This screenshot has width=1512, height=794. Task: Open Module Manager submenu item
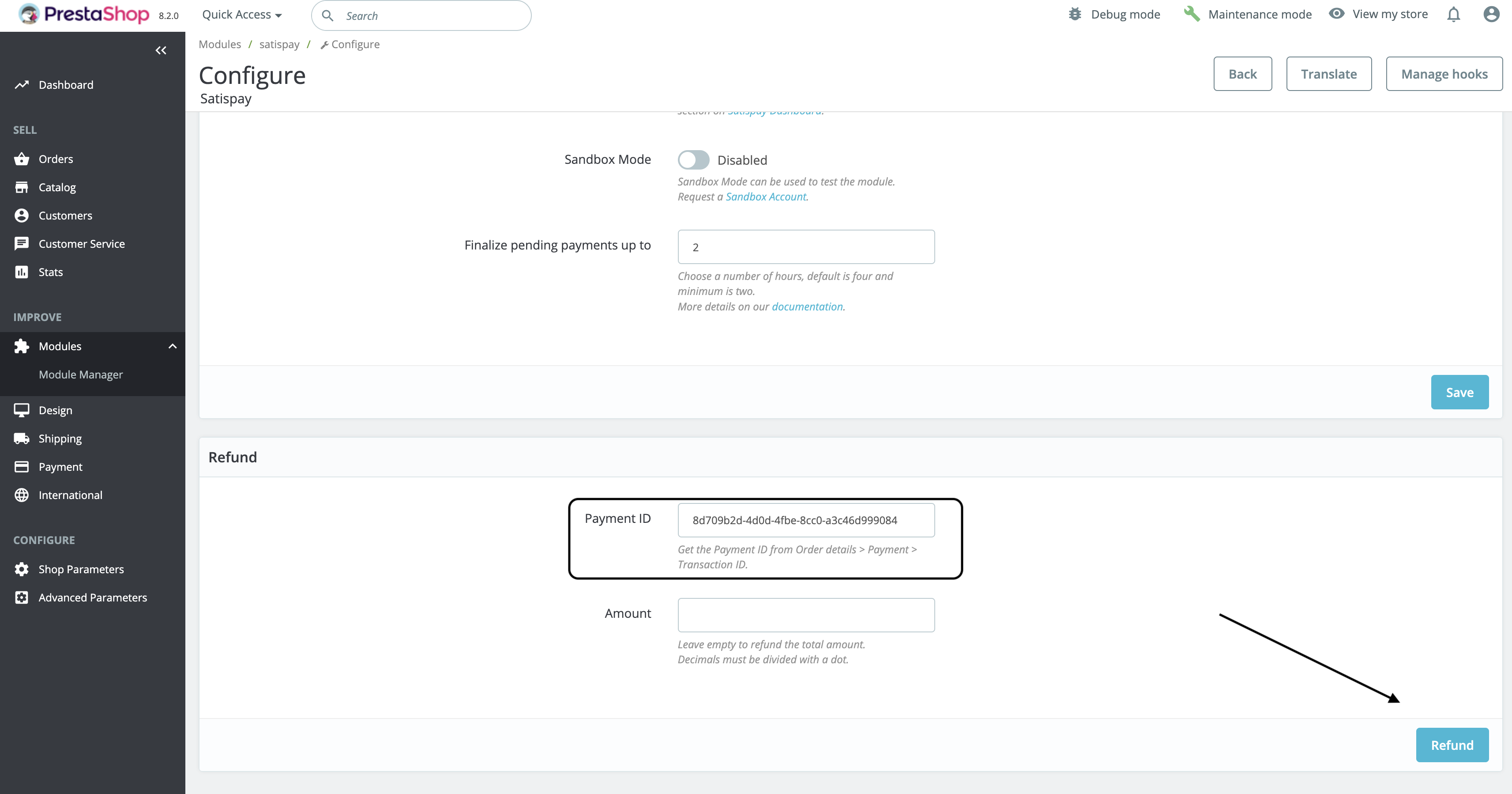point(81,374)
